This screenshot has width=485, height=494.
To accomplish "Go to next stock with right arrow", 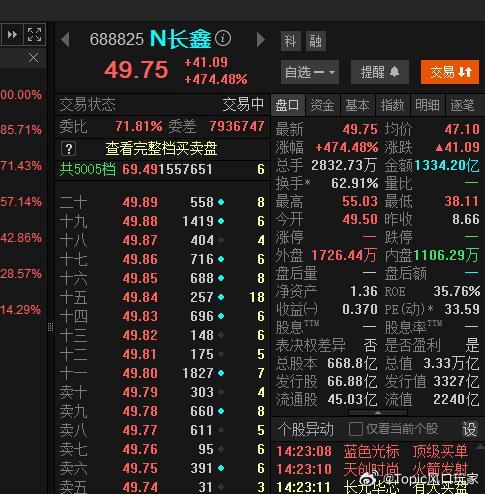I will pos(261,40).
